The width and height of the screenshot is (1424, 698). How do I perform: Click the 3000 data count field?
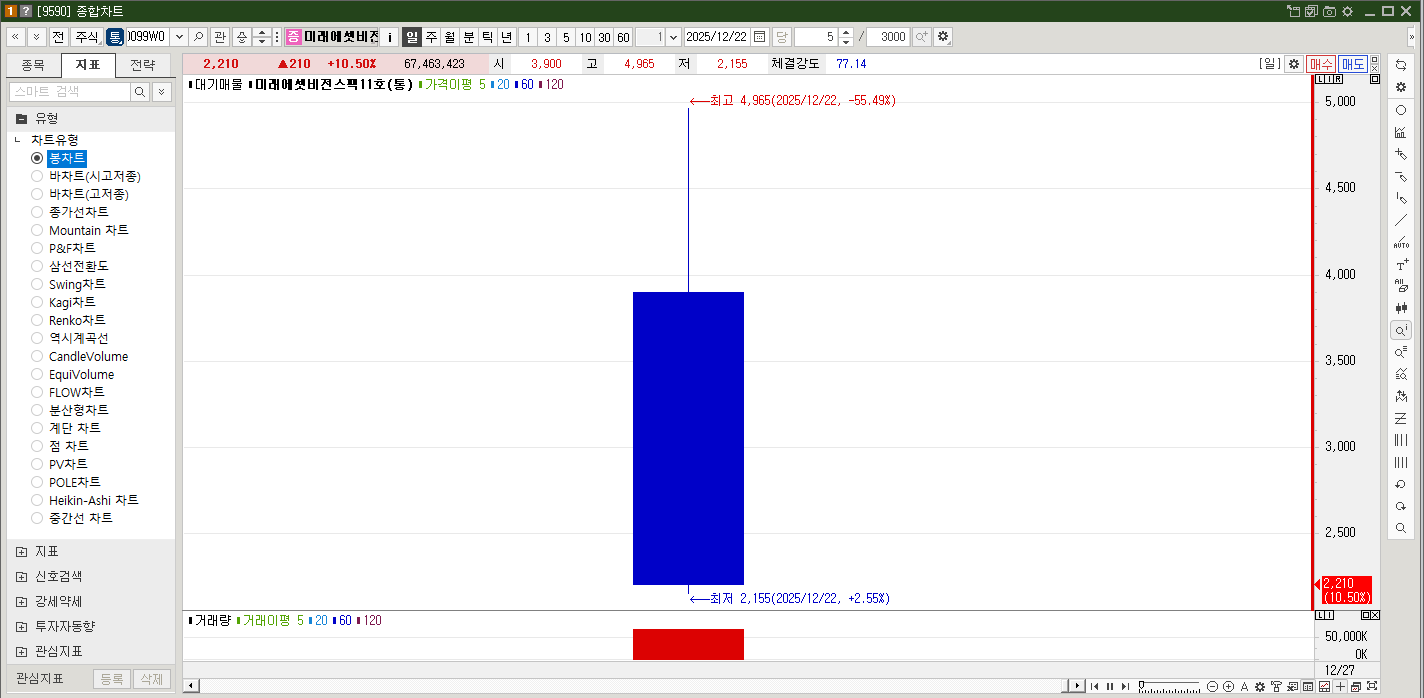888,37
